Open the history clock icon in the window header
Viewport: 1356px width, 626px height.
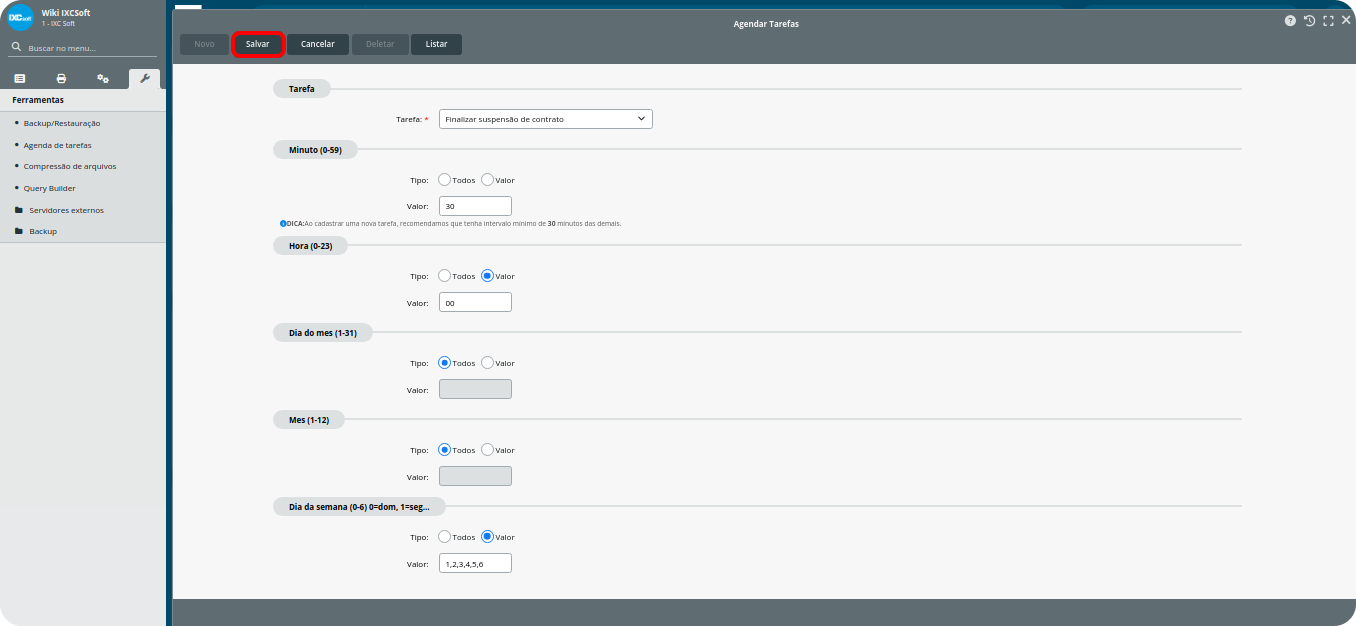tap(1309, 20)
